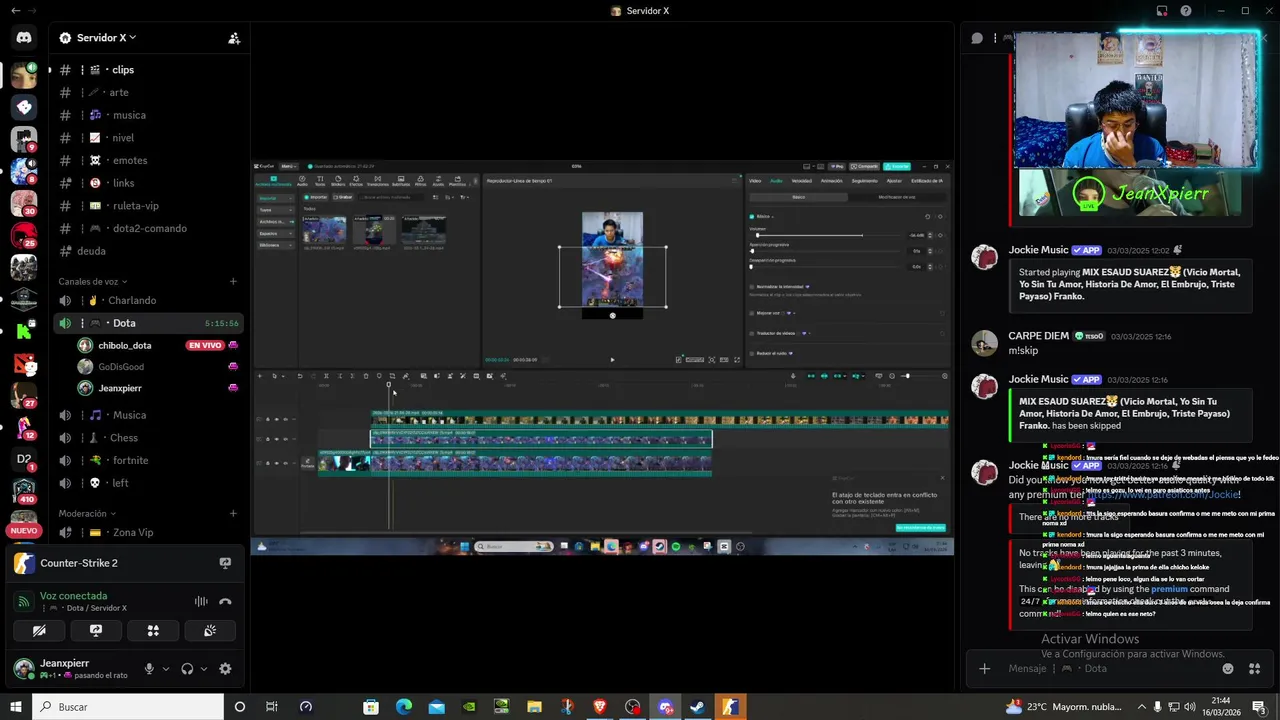Viewport: 1280px width, 720px height.
Task: Open the Menú dropdown in streamed CapCut
Action: [x=288, y=166]
